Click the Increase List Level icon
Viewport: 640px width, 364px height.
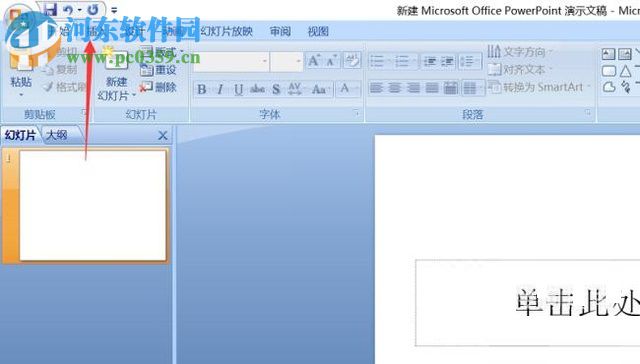tap(447, 62)
